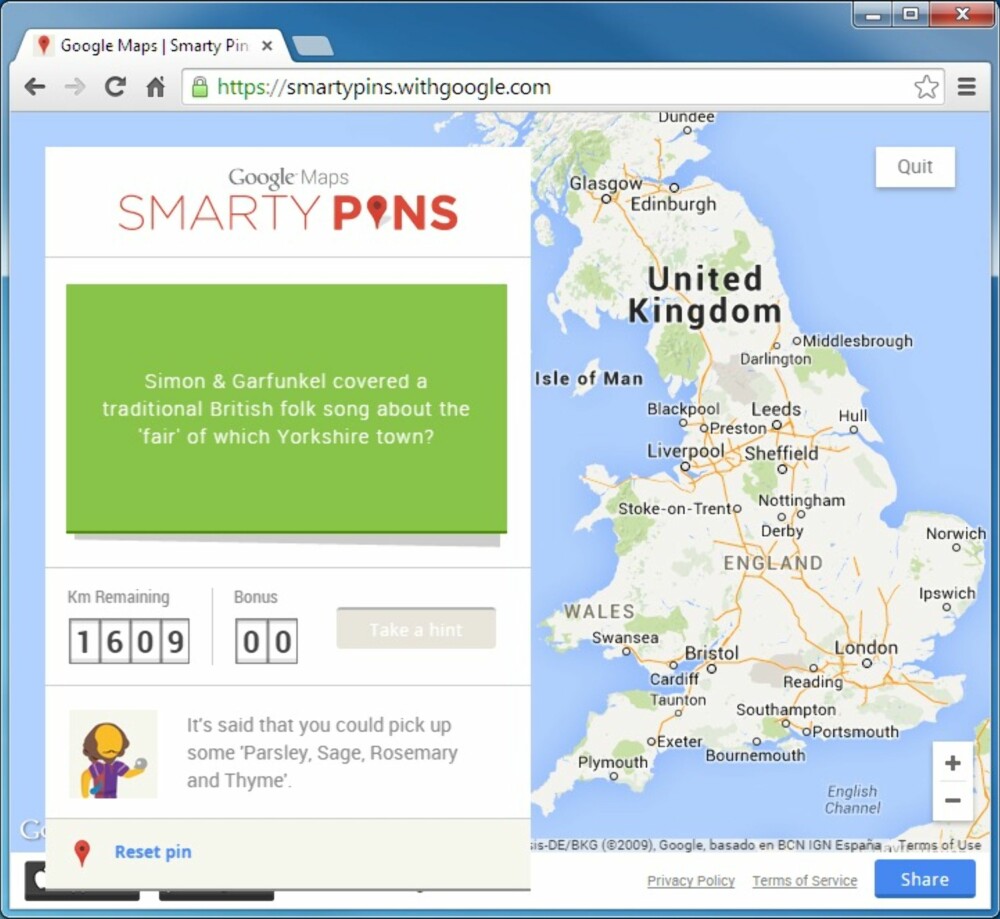Click the Take a hint button
This screenshot has width=1000, height=919.
416,629
